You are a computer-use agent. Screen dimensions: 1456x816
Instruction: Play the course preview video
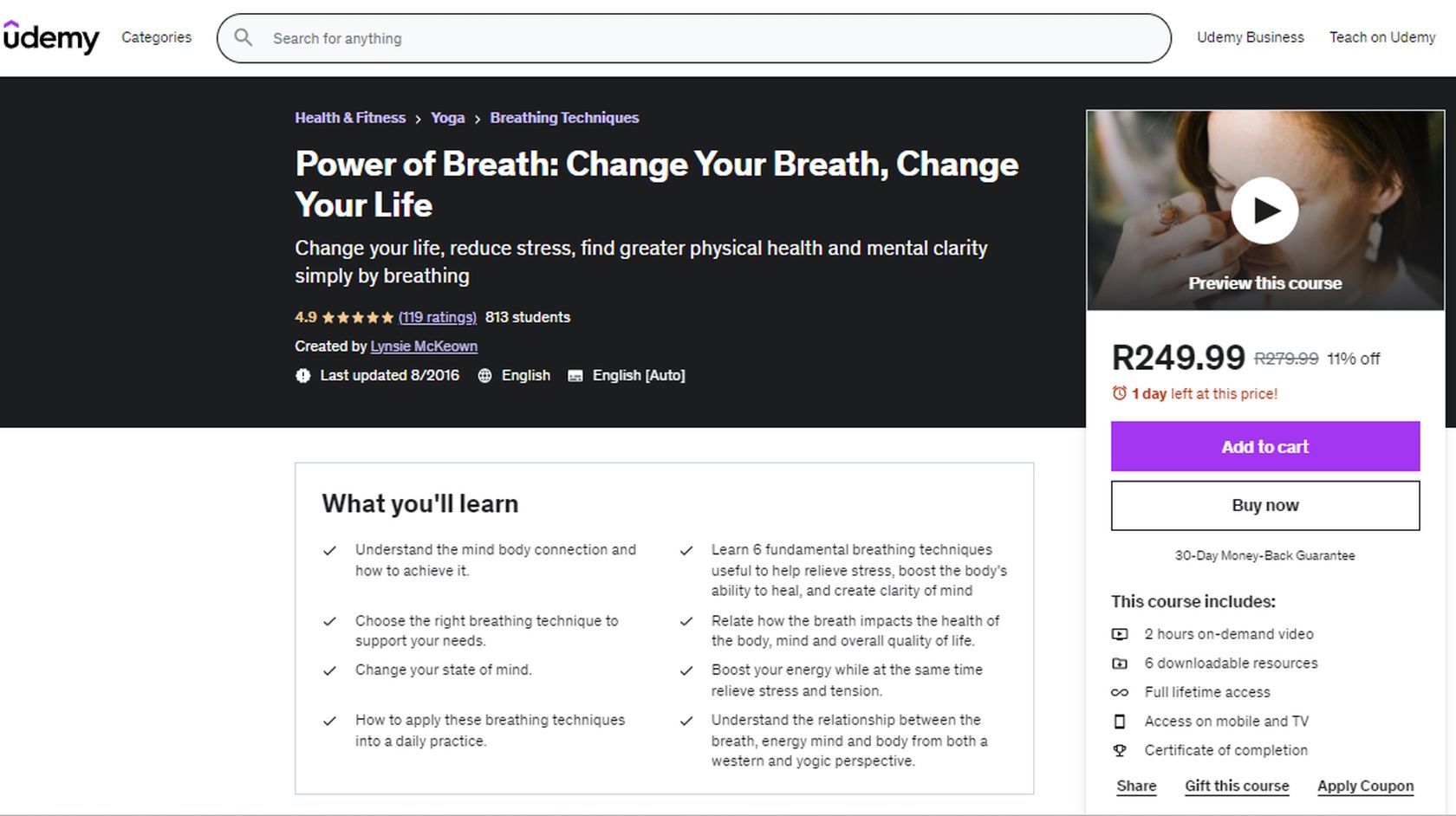click(x=1264, y=210)
